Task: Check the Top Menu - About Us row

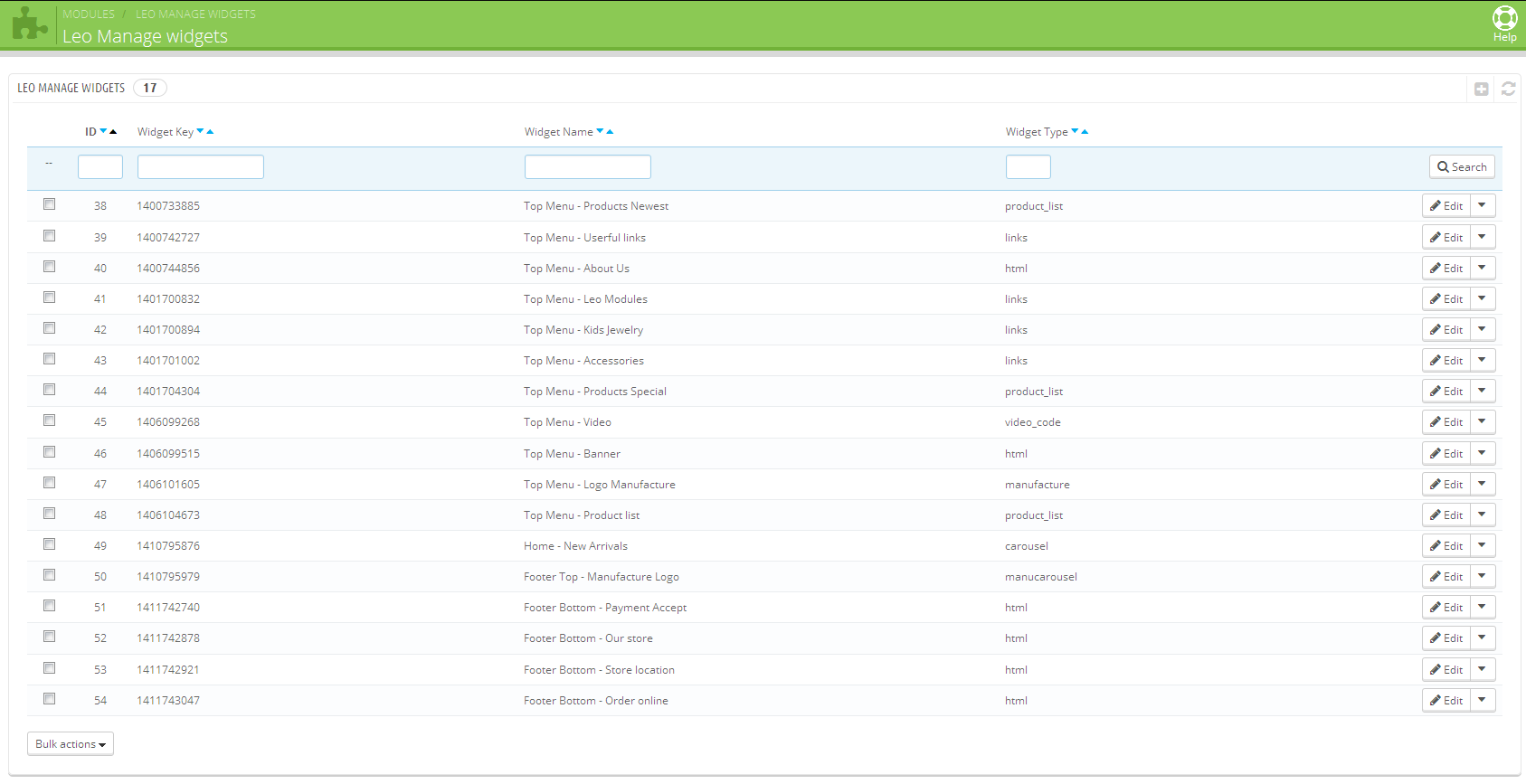Action: [50, 267]
